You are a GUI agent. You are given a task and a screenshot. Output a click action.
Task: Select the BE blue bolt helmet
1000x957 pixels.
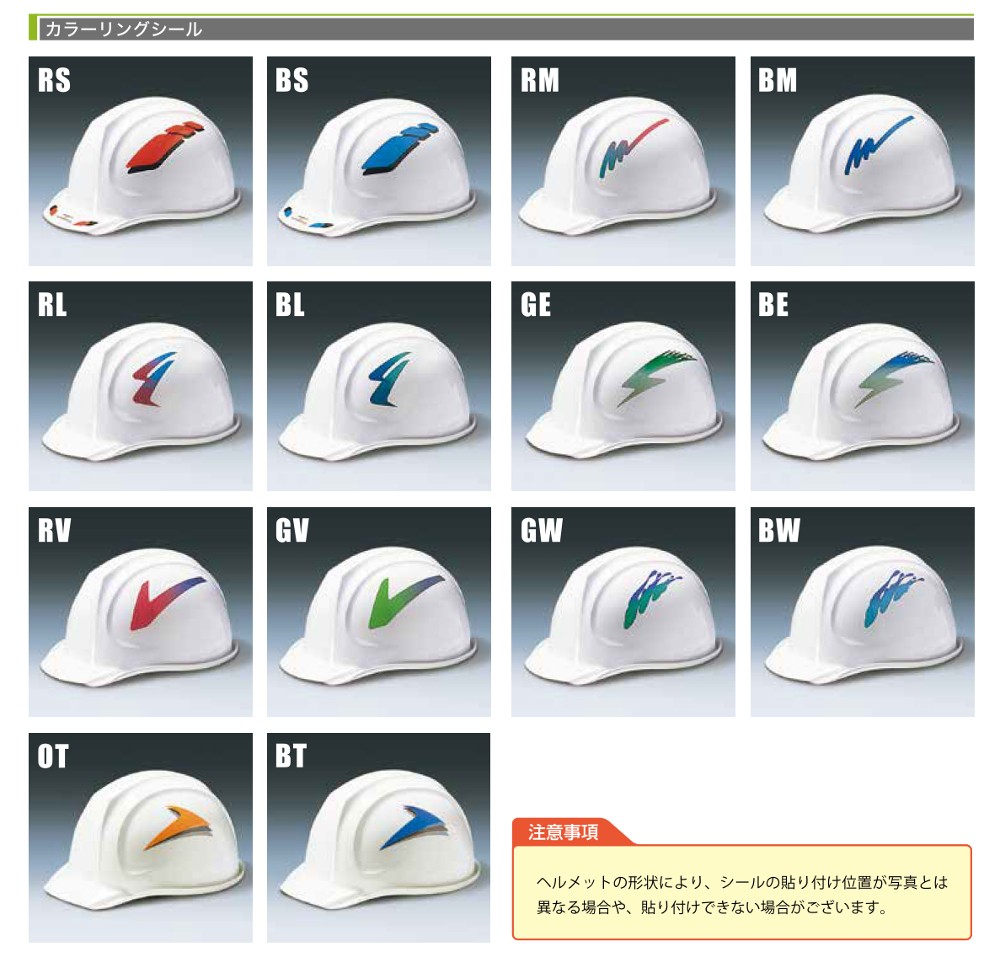point(862,386)
